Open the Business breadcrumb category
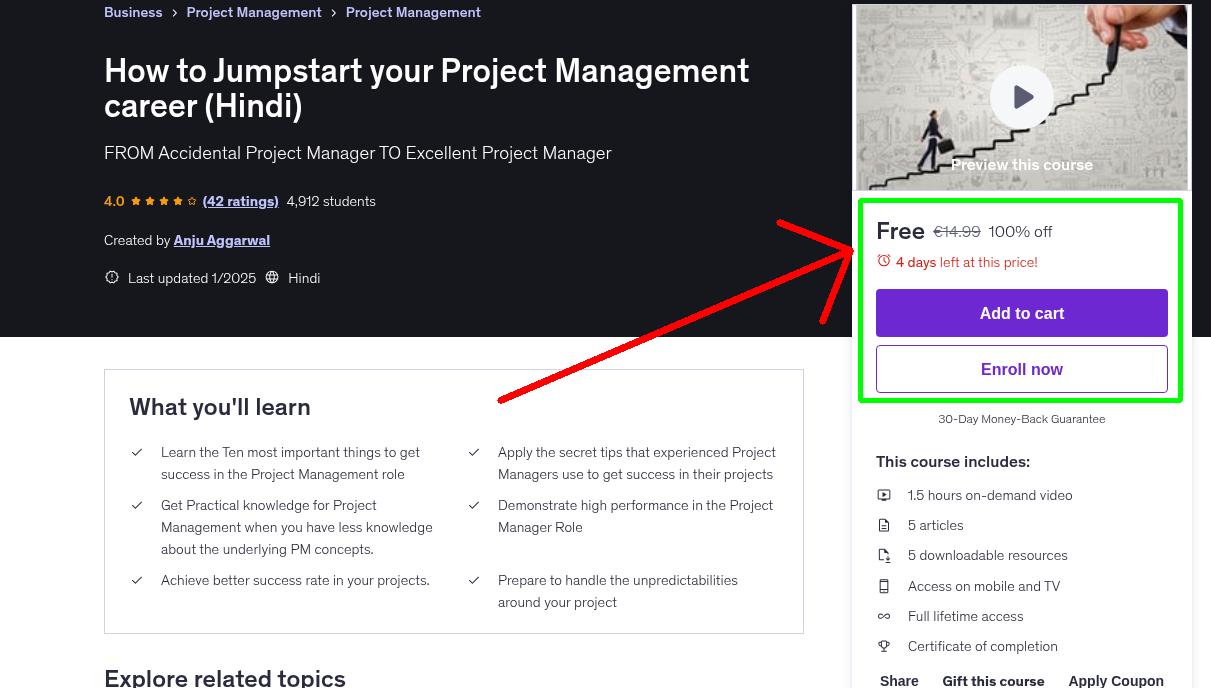The image size is (1211, 688). [133, 12]
